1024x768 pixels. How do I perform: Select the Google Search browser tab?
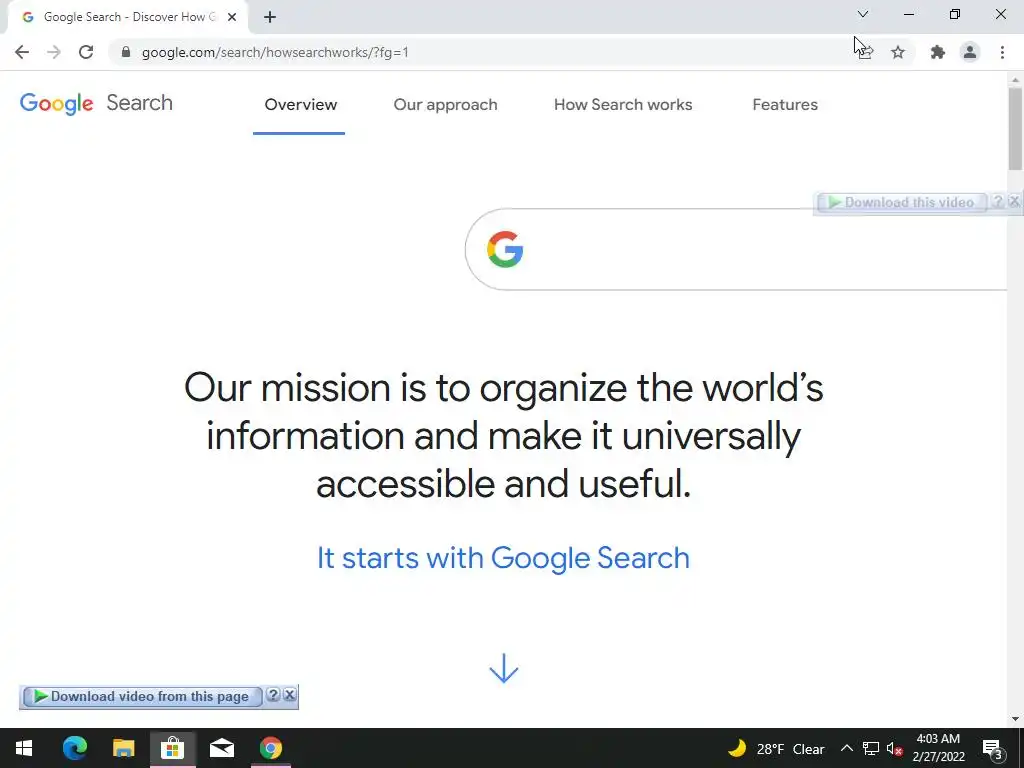[x=129, y=17]
